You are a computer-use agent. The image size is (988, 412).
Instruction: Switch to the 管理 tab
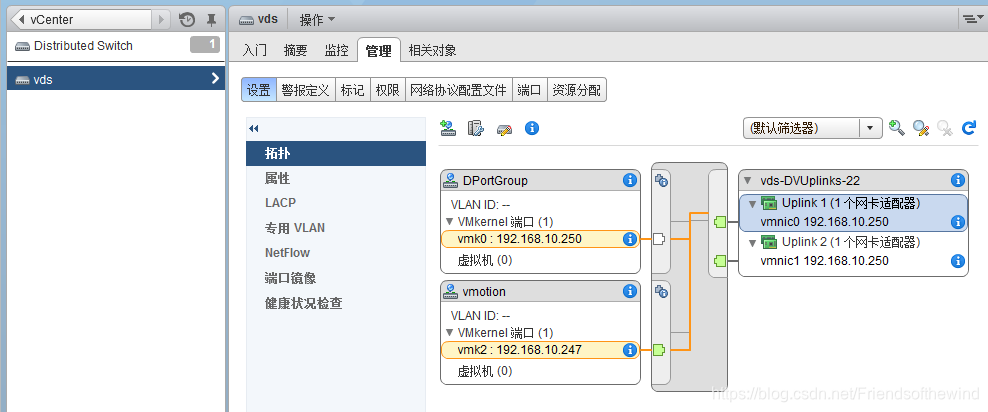click(378, 51)
